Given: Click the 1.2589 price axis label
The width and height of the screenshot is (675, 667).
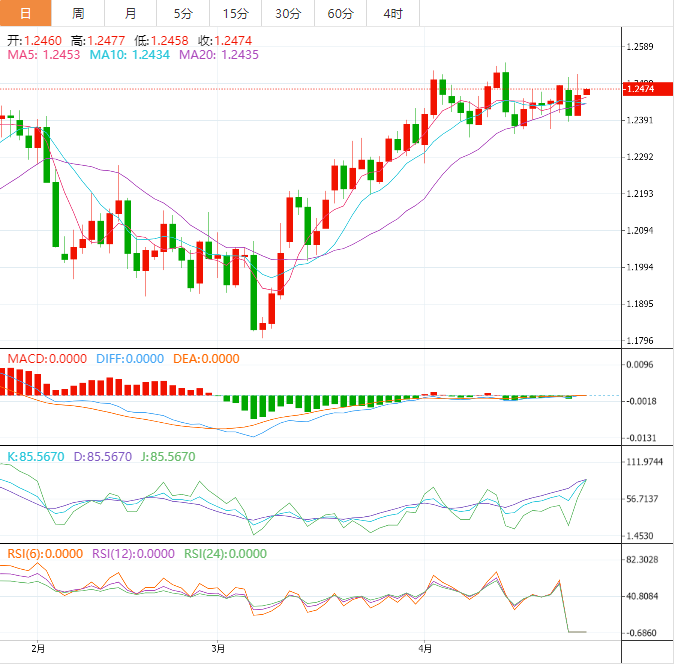Looking at the screenshot, I should tap(640, 47).
